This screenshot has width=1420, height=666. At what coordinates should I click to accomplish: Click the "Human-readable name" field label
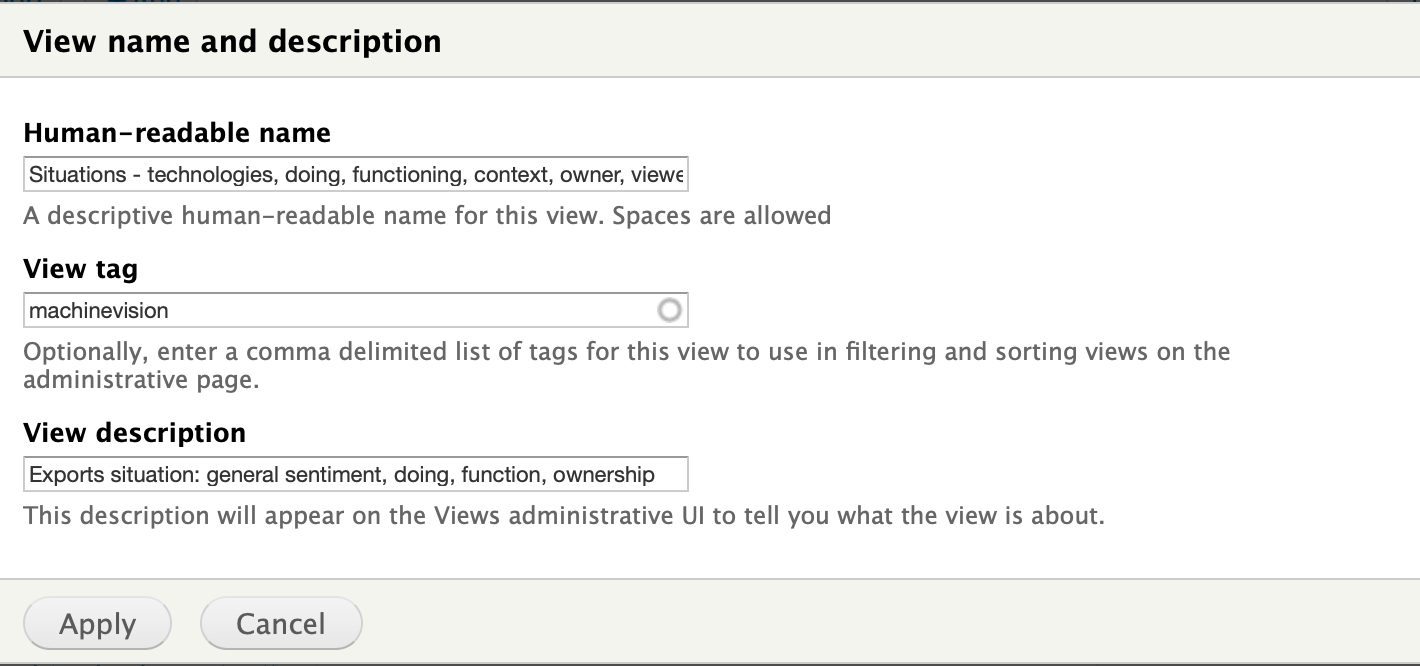[x=177, y=132]
